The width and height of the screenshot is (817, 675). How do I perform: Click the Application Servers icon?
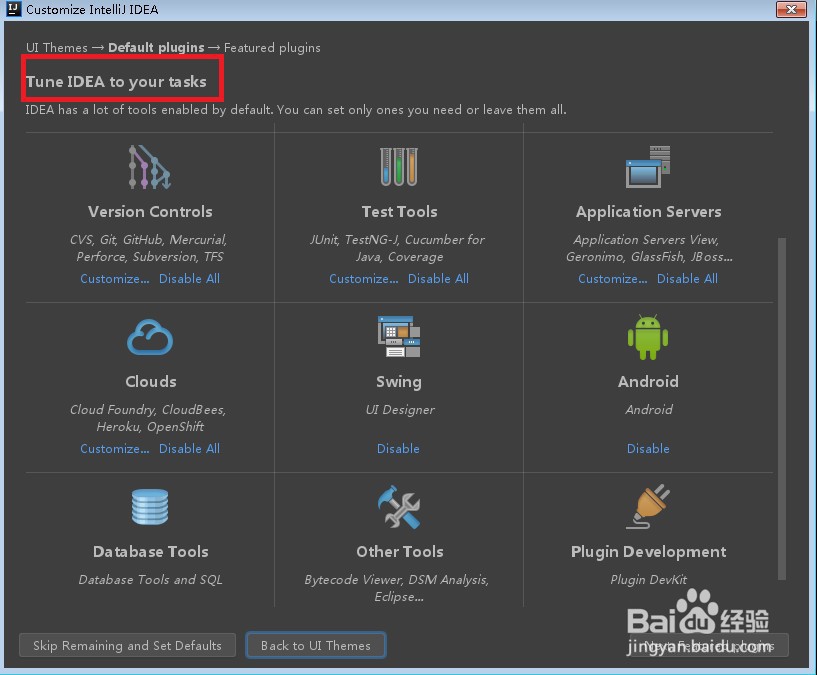pos(648,167)
